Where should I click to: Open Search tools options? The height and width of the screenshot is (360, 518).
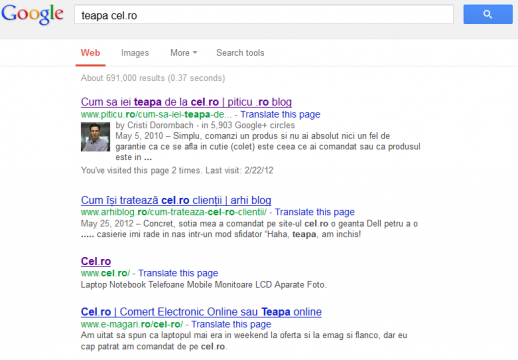tap(240, 53)
